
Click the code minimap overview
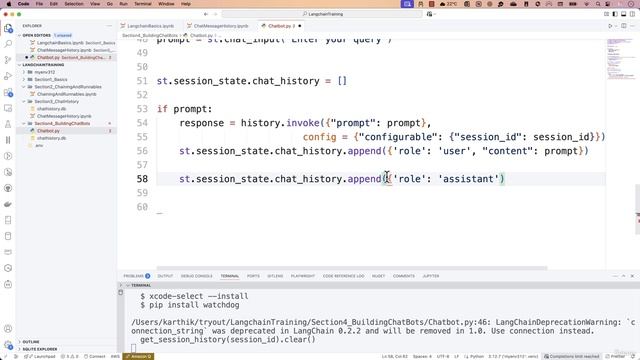(620, 59)
